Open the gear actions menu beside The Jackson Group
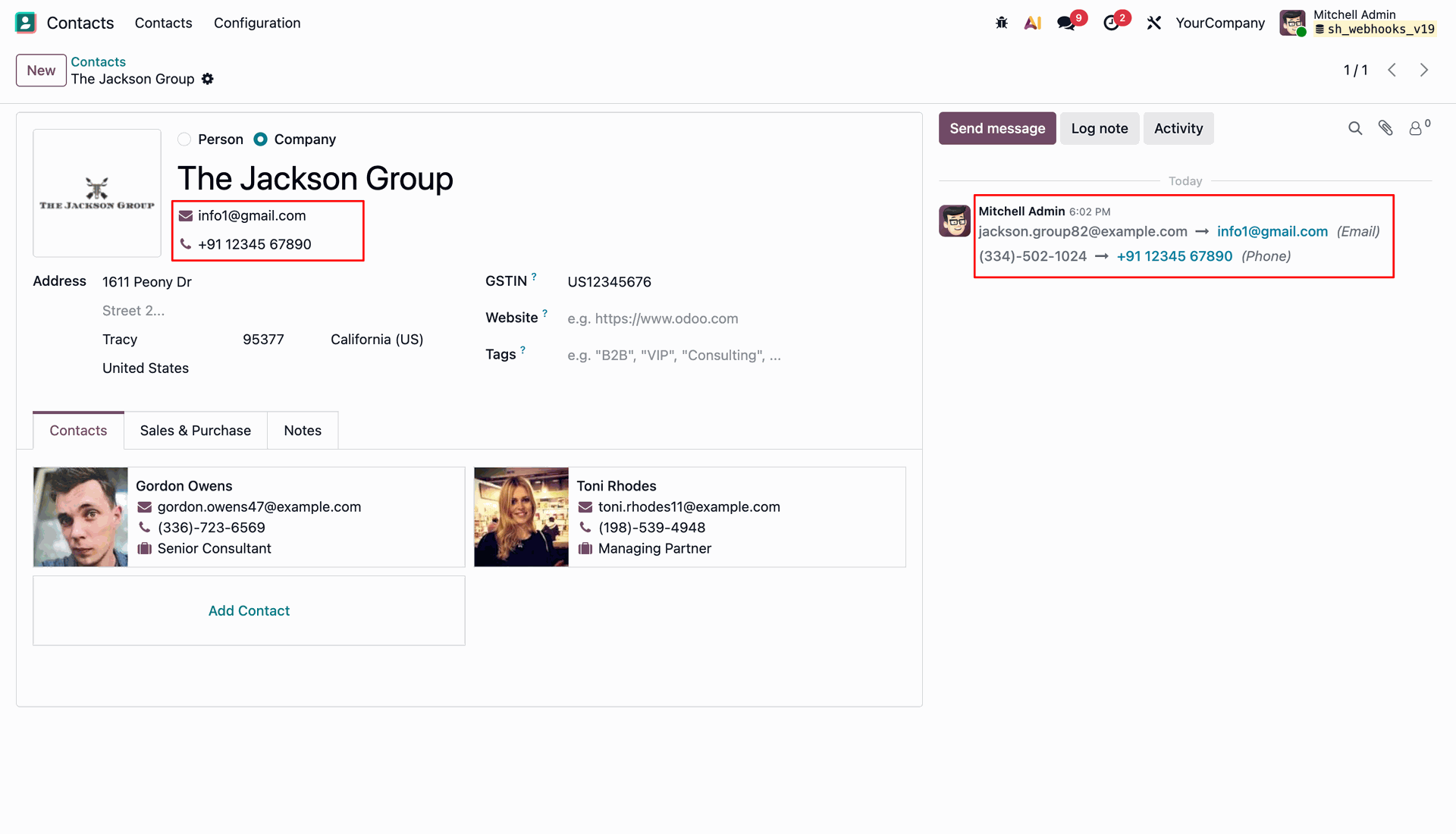Screen dimensions: 1456x834 pyautogui.click(x=208, y=79)
